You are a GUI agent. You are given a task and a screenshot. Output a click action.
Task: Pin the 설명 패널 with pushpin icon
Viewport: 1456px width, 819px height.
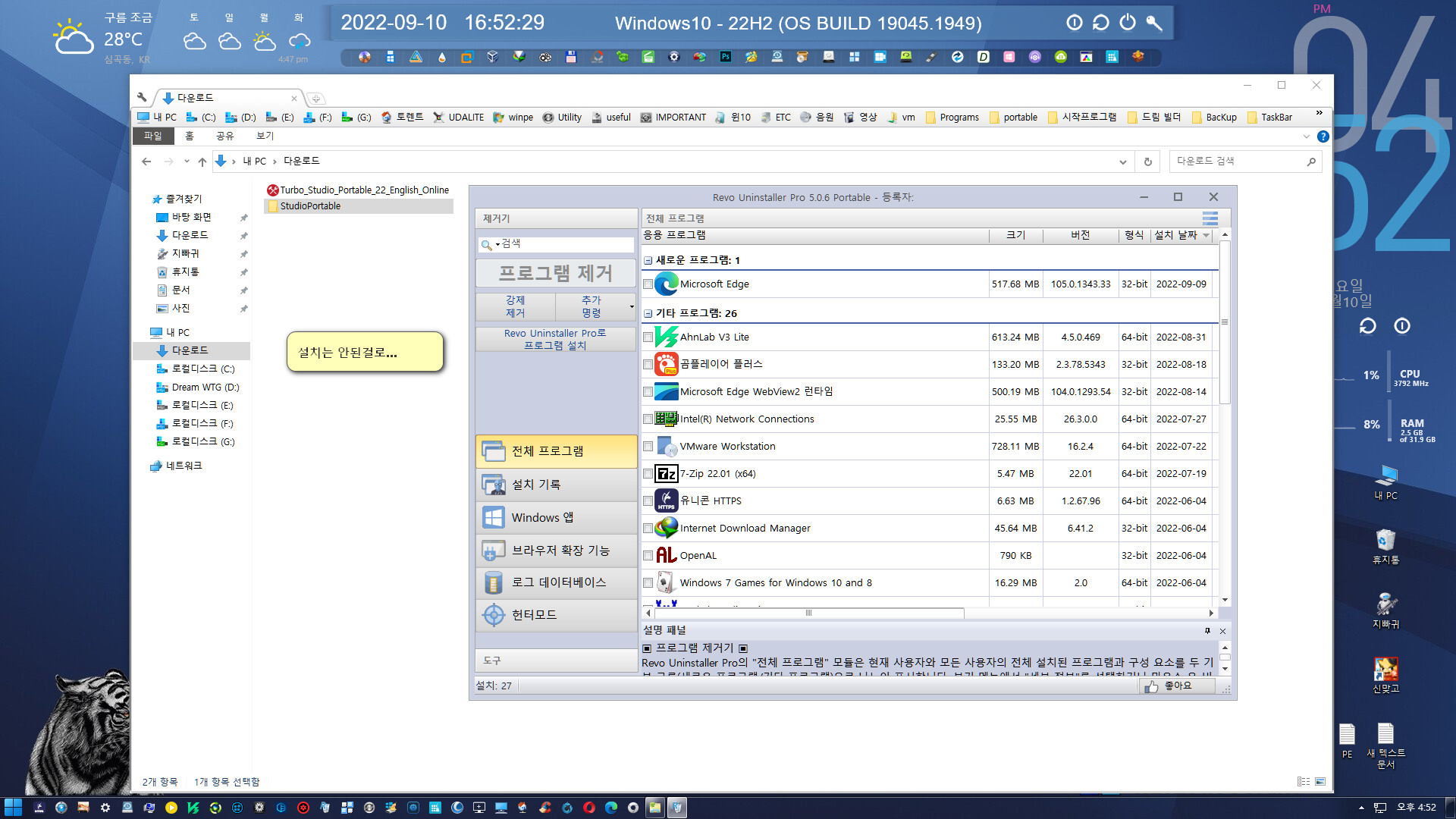click(1207, 631)
